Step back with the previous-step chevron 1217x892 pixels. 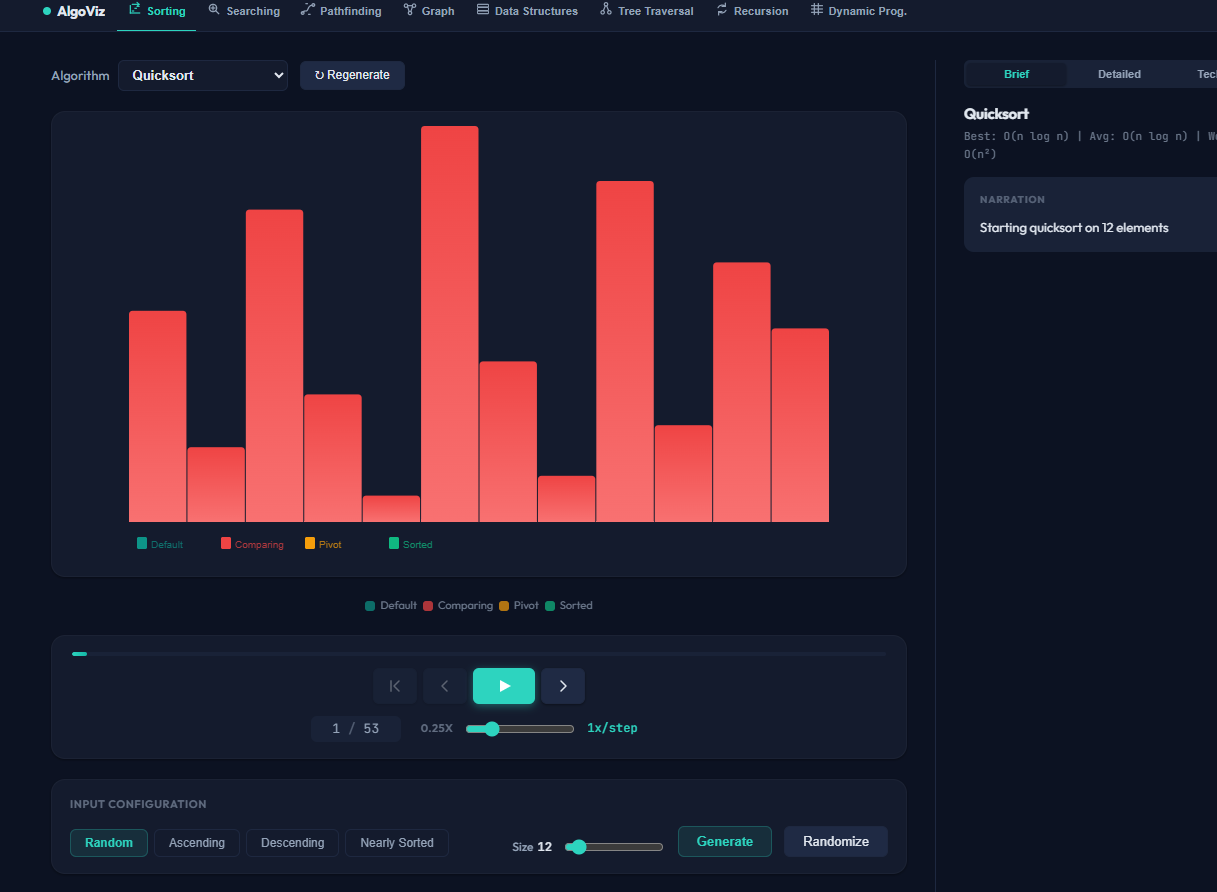pyautogui.click(x=445, y=686)
